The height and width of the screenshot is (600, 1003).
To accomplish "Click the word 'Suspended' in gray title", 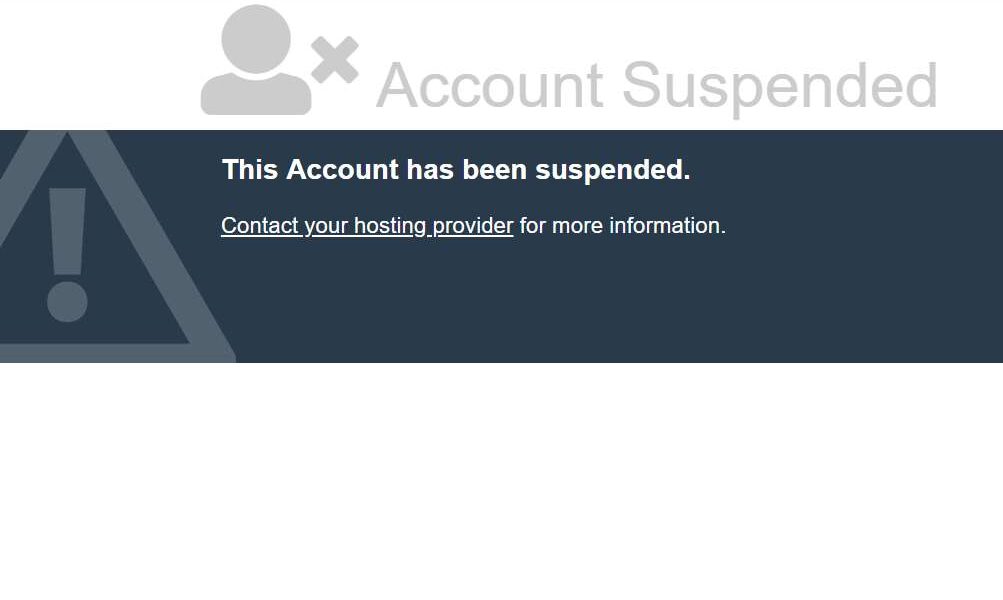I will point(780,86).
